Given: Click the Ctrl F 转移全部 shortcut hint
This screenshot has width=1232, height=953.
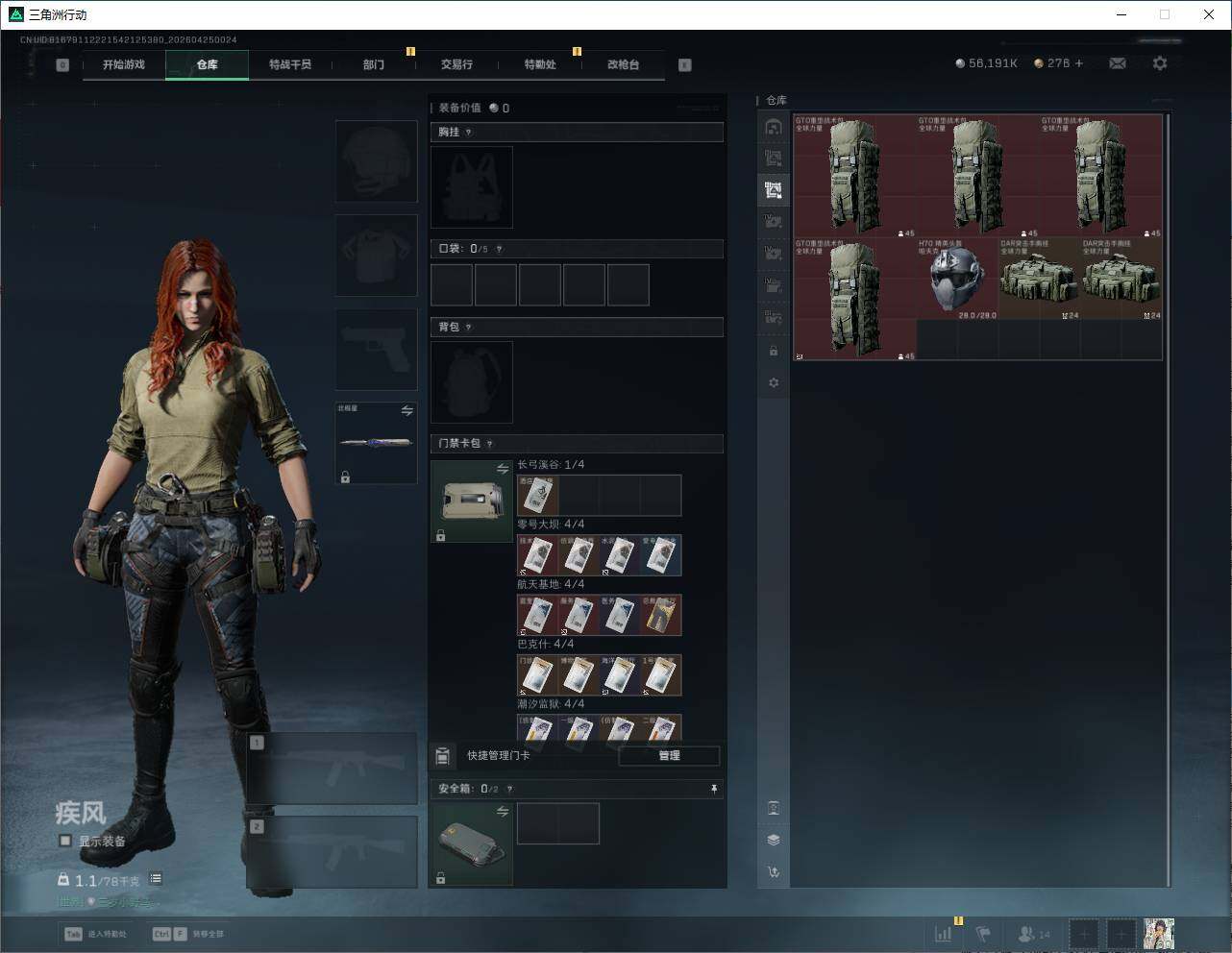Looking at the screenshot, I should click(x=188, y=934).
